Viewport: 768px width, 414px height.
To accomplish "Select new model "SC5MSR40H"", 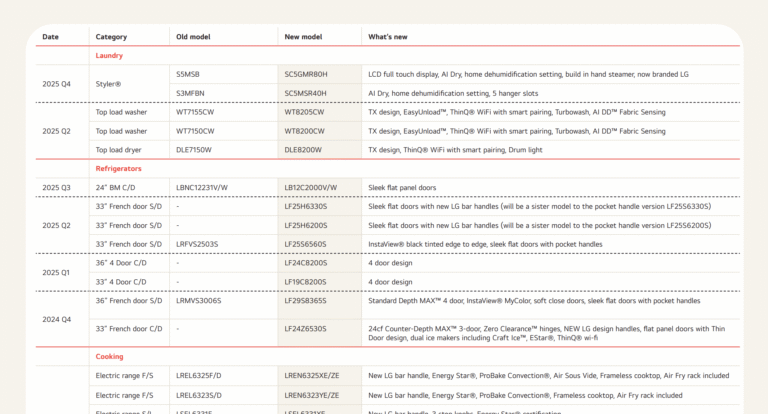I will click(x=306, y=94).
